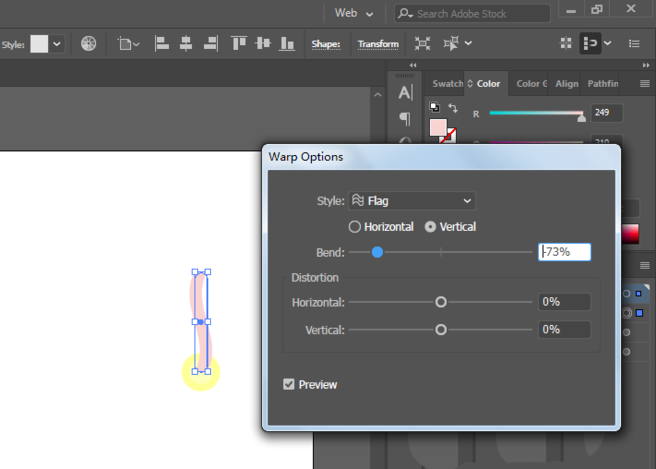
Task: Open the graphic Style swatch dropdown
Action: pos(57,44)
